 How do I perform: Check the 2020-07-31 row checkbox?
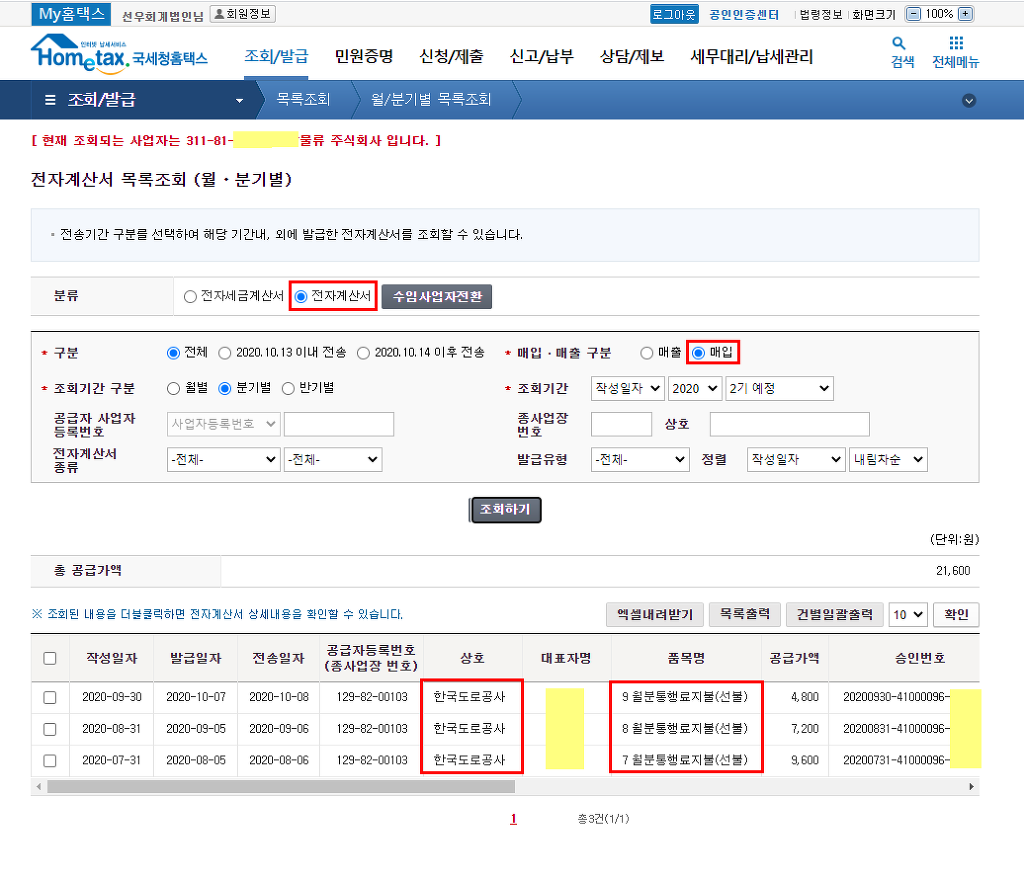pyautogui.click(x=50, y=761)
